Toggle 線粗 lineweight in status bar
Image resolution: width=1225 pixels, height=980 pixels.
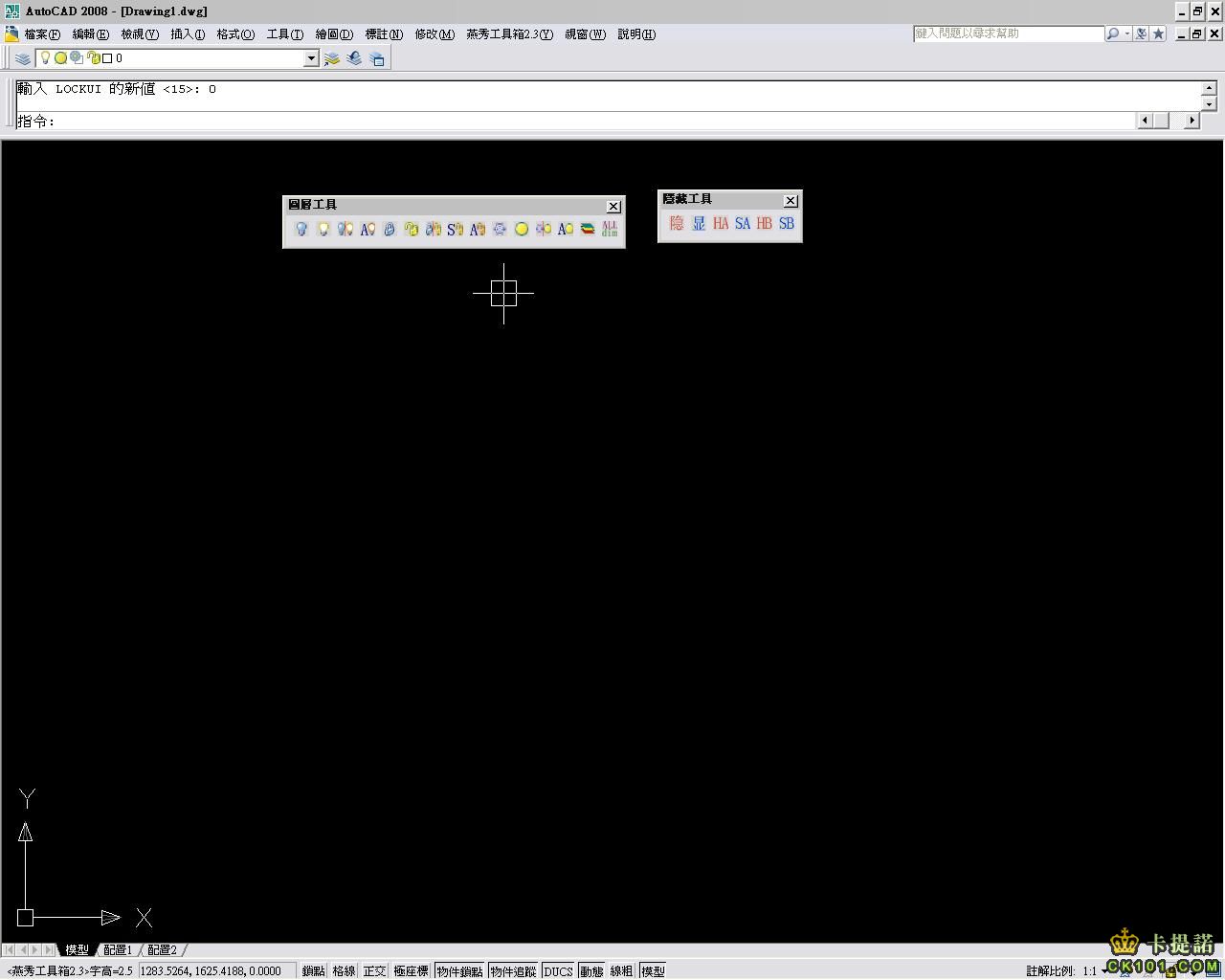pyautogui.click(x=622, y=970)
